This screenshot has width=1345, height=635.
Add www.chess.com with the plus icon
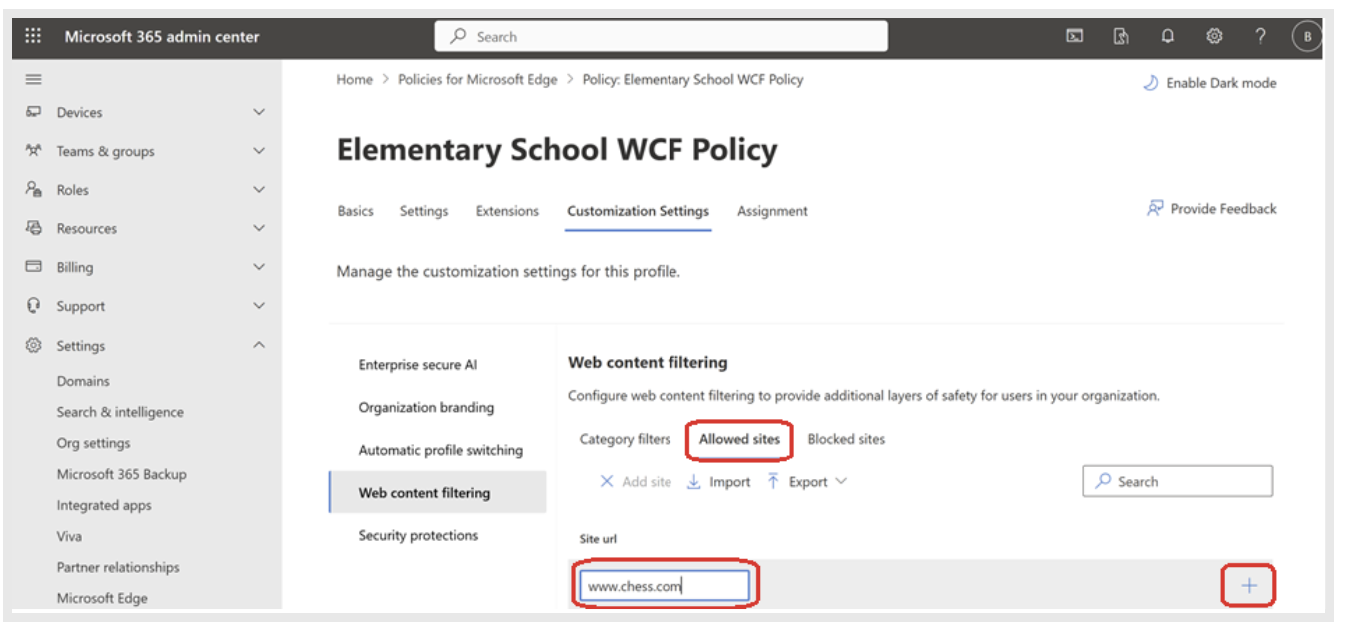click(x=1248, y=585)
